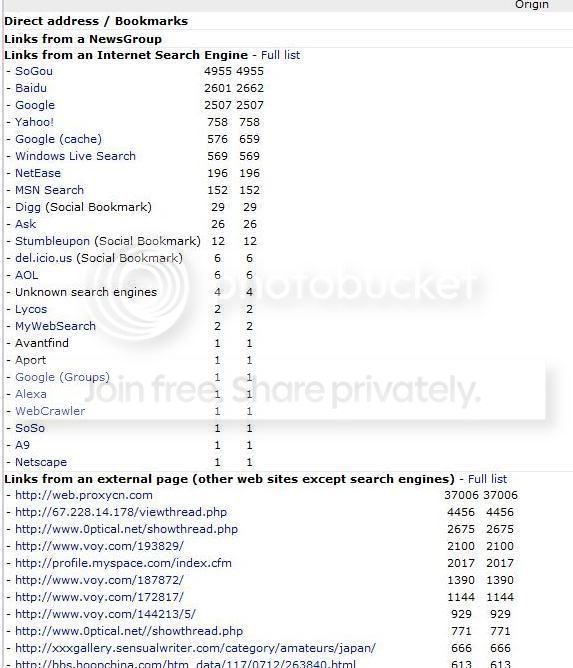The image size is (573, 668).
Task: Click the 67.228.14.178/viewthread.php link
Action: click(121, 512)
